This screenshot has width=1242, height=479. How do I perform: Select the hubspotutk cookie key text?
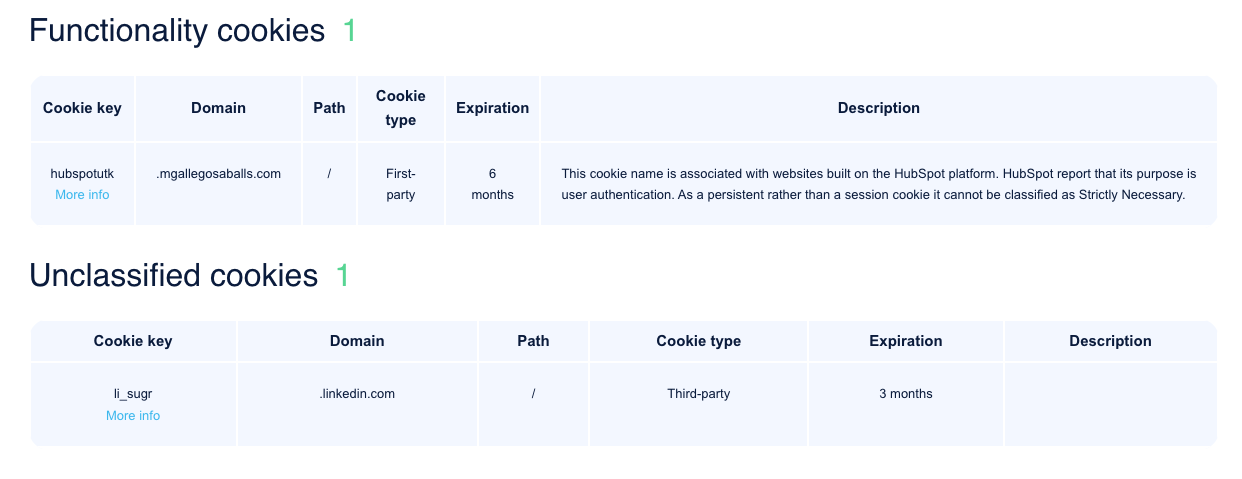[x=82, y=174]
